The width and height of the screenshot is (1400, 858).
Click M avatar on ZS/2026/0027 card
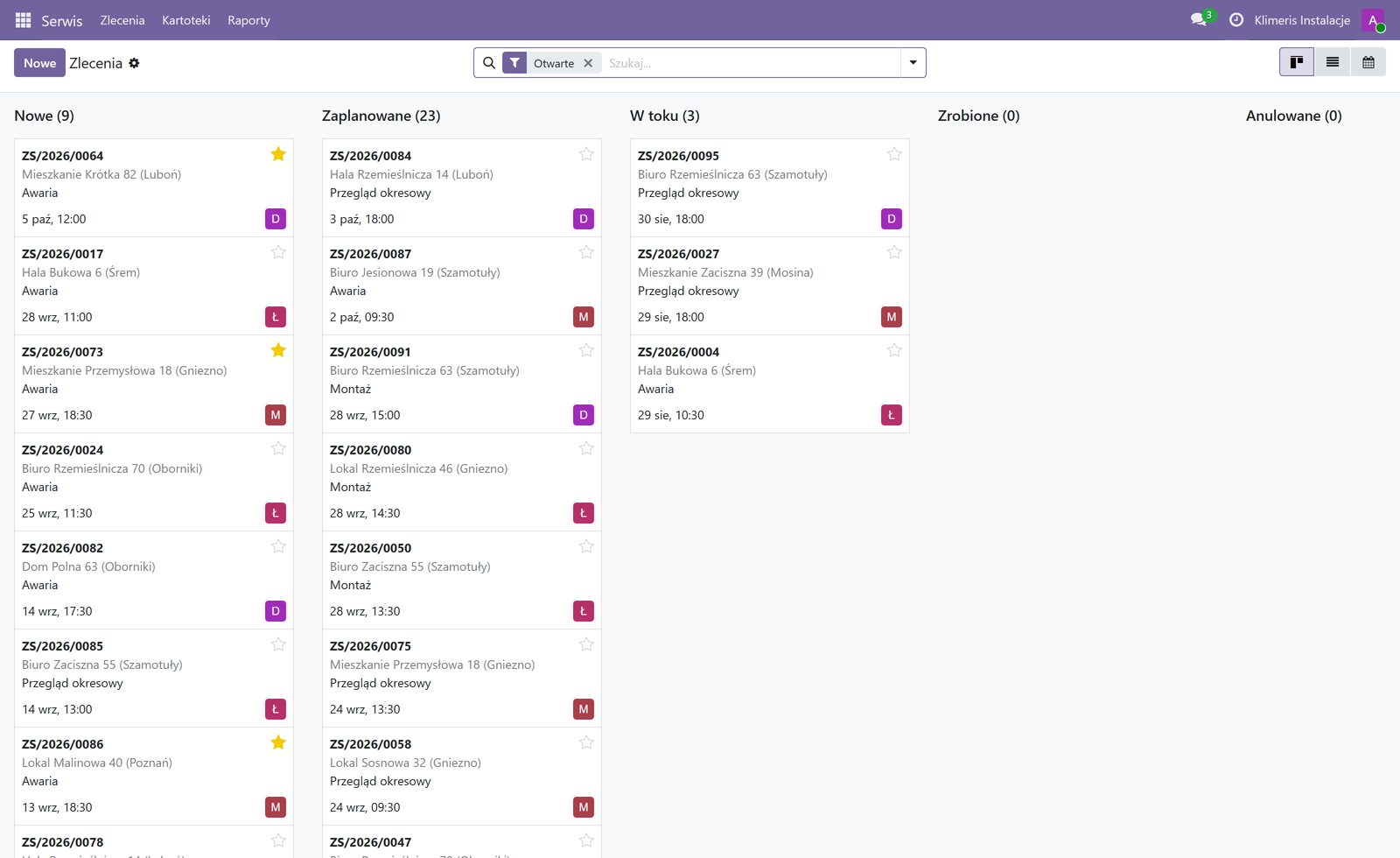892,317
